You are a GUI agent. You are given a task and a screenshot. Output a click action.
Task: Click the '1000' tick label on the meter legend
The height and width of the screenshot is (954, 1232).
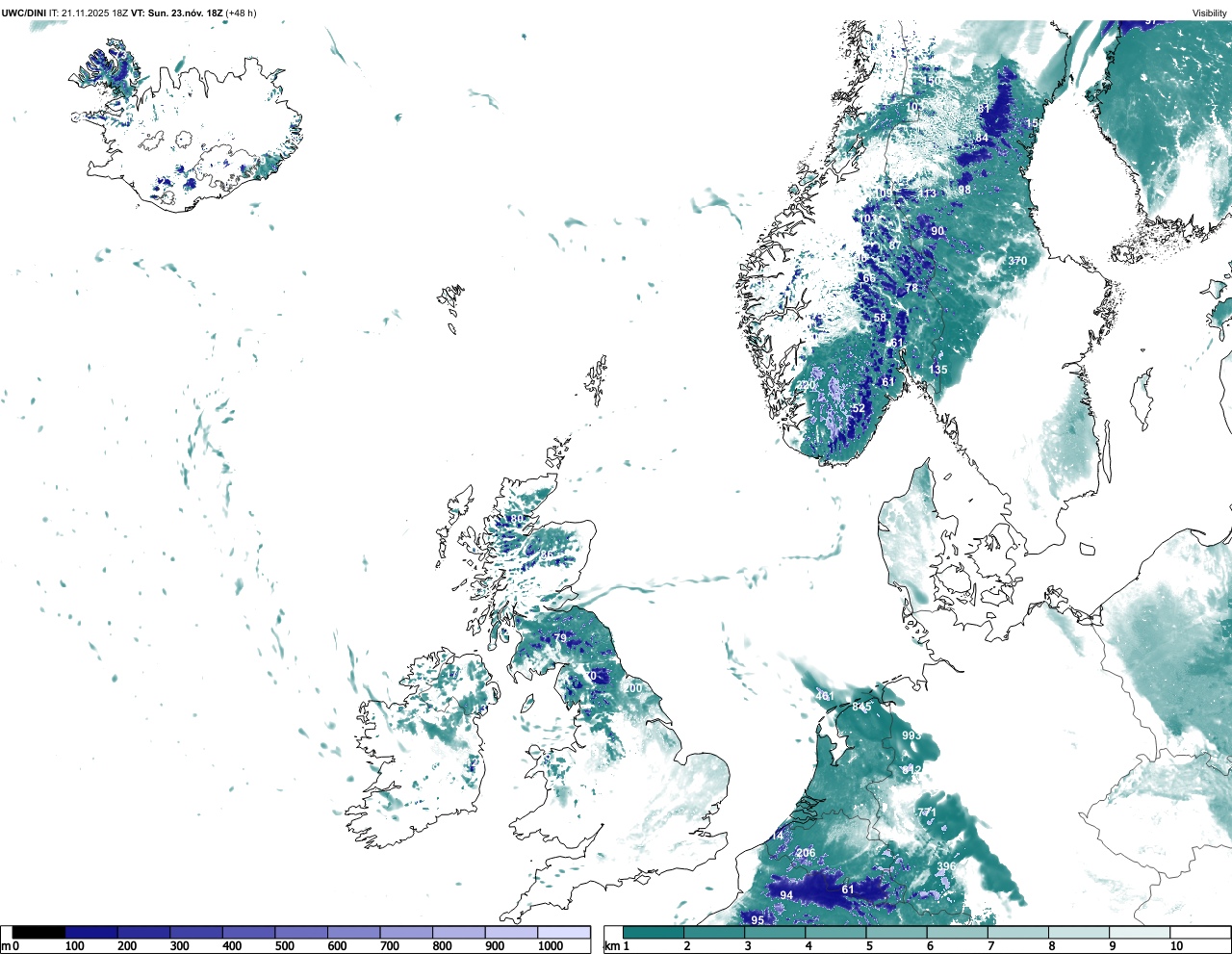pos(550,946)
